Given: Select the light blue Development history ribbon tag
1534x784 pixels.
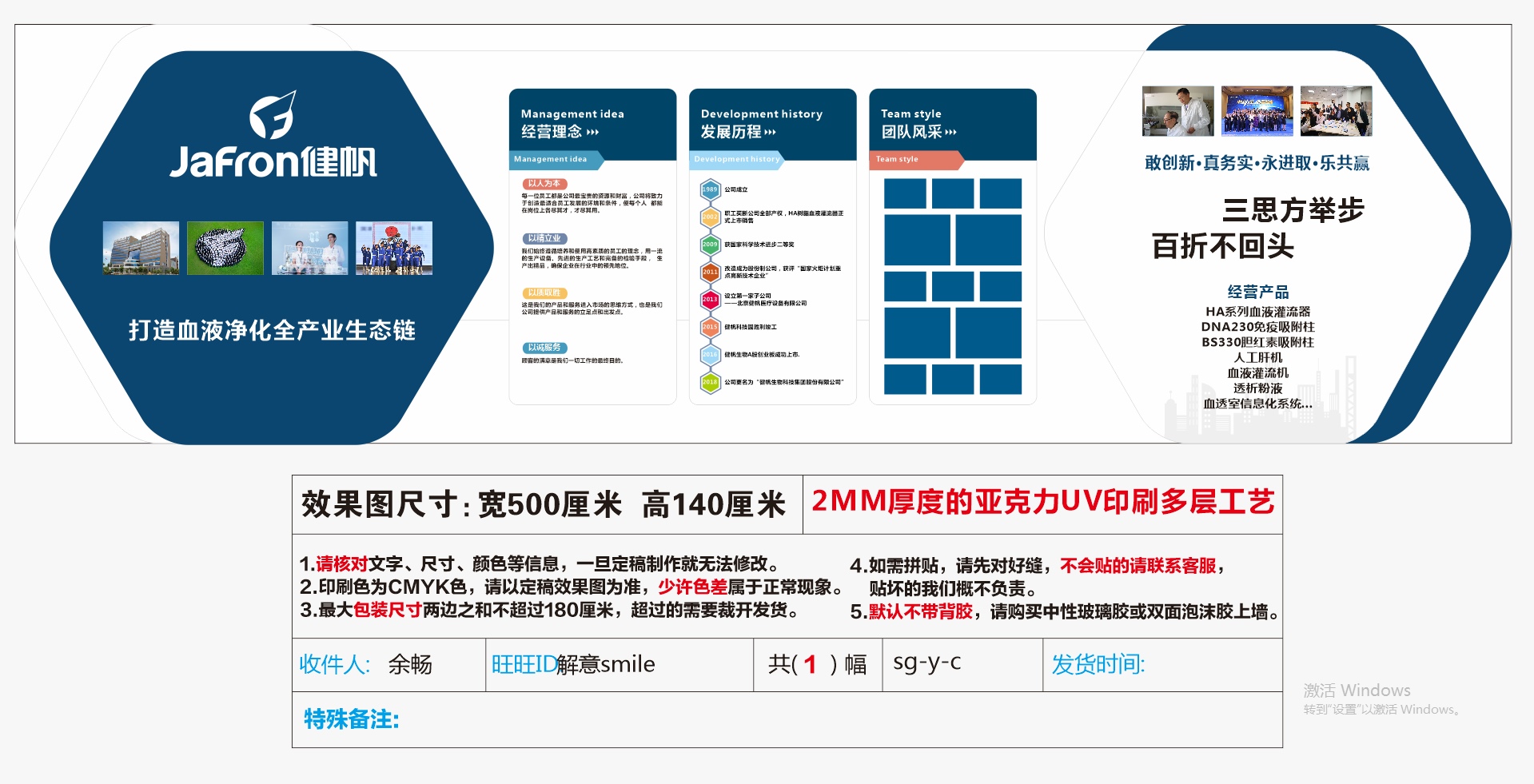Looking at the screenshot, I should (x=736, y=159).
